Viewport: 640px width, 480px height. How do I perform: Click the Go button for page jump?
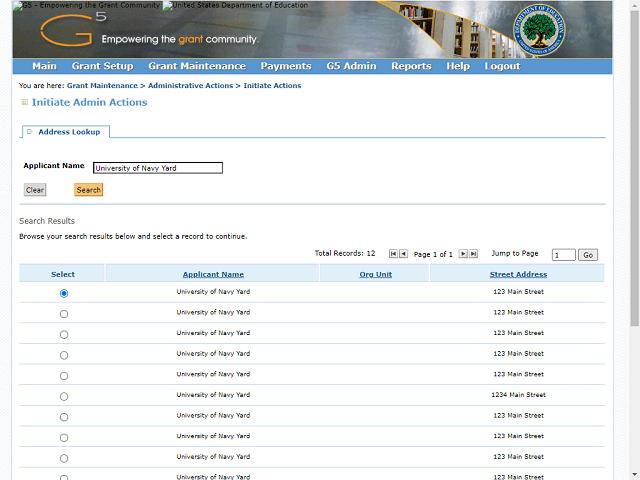click(588, 255)
